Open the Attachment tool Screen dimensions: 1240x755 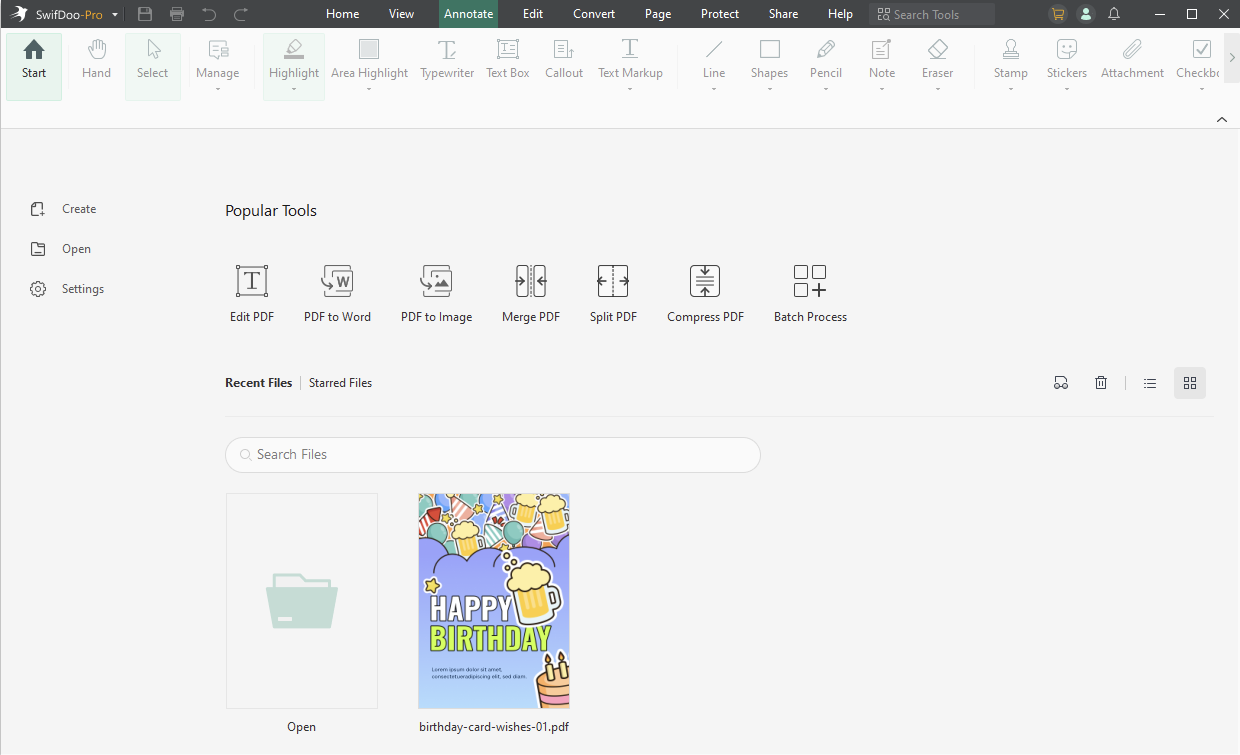point(1132,60)
